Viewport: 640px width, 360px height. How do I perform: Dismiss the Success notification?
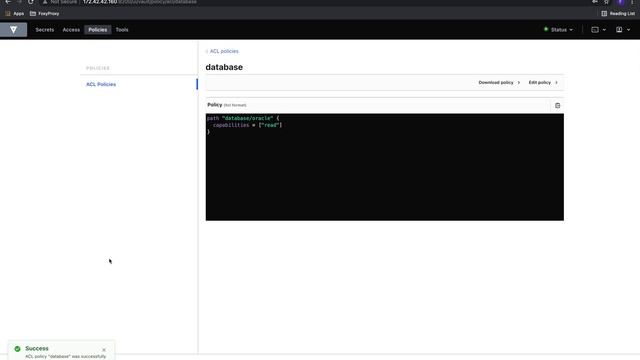point(104,350)
